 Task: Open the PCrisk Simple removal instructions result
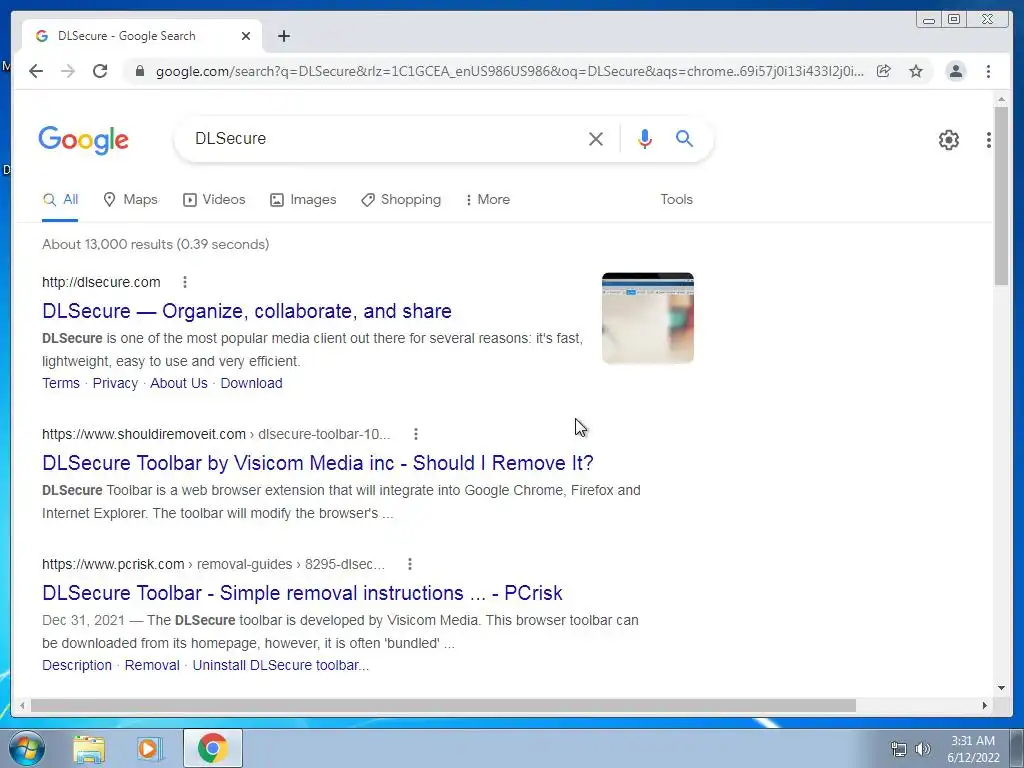(302, 593)
